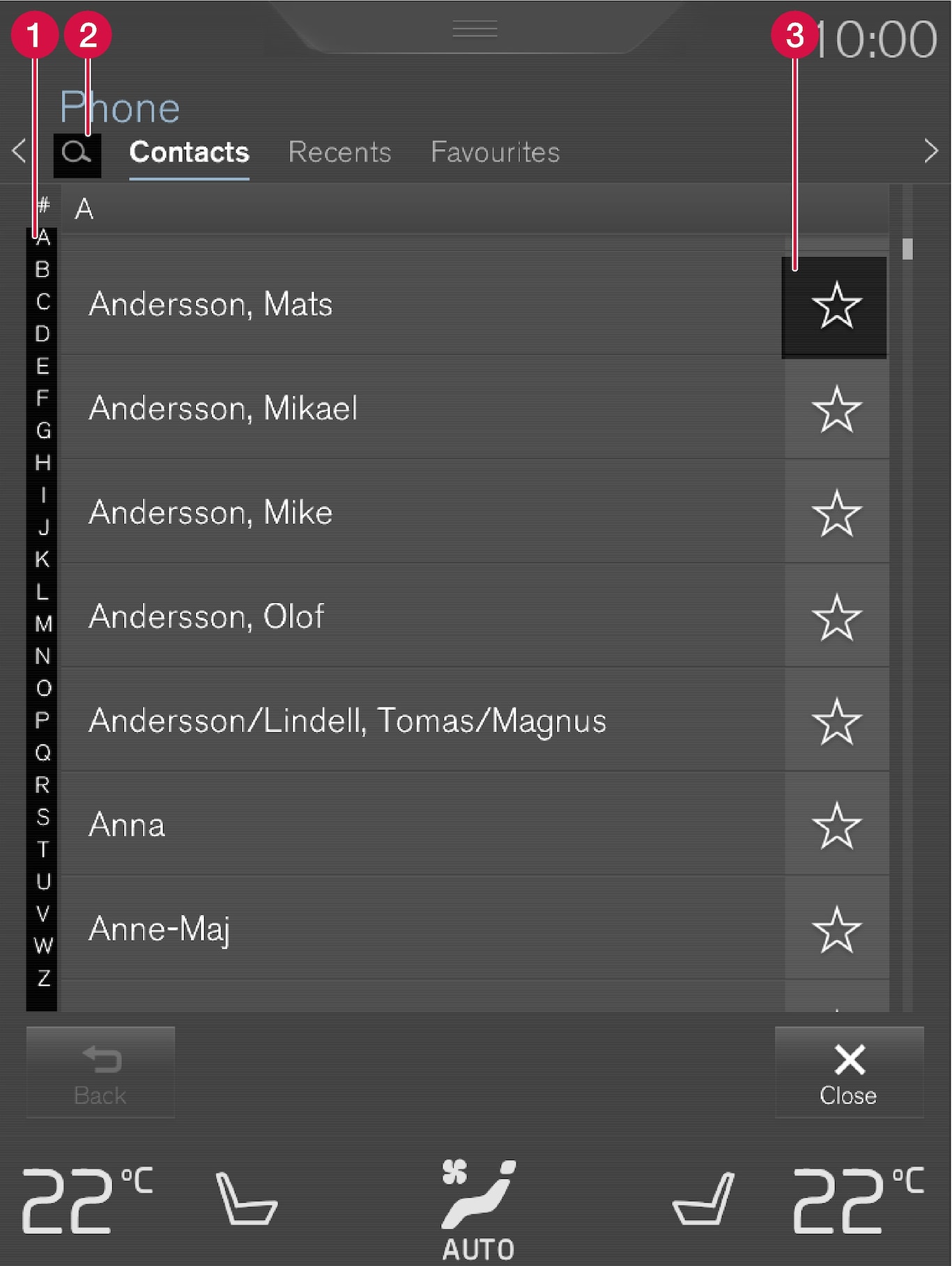Screen dimensions: 952x1266
Task: Open climate fan AUTO controls
Action: point(478,1209)
